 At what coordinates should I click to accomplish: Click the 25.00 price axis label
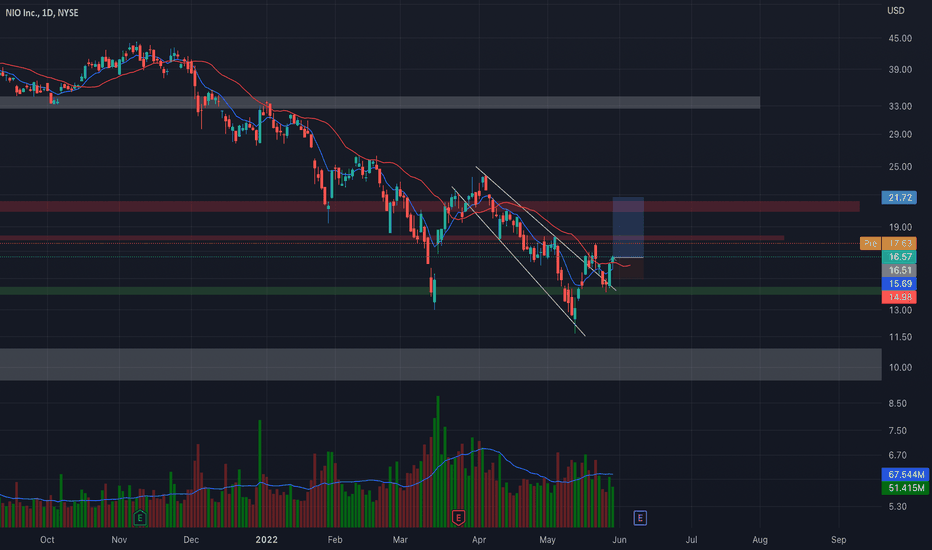(x=900, y=166)
